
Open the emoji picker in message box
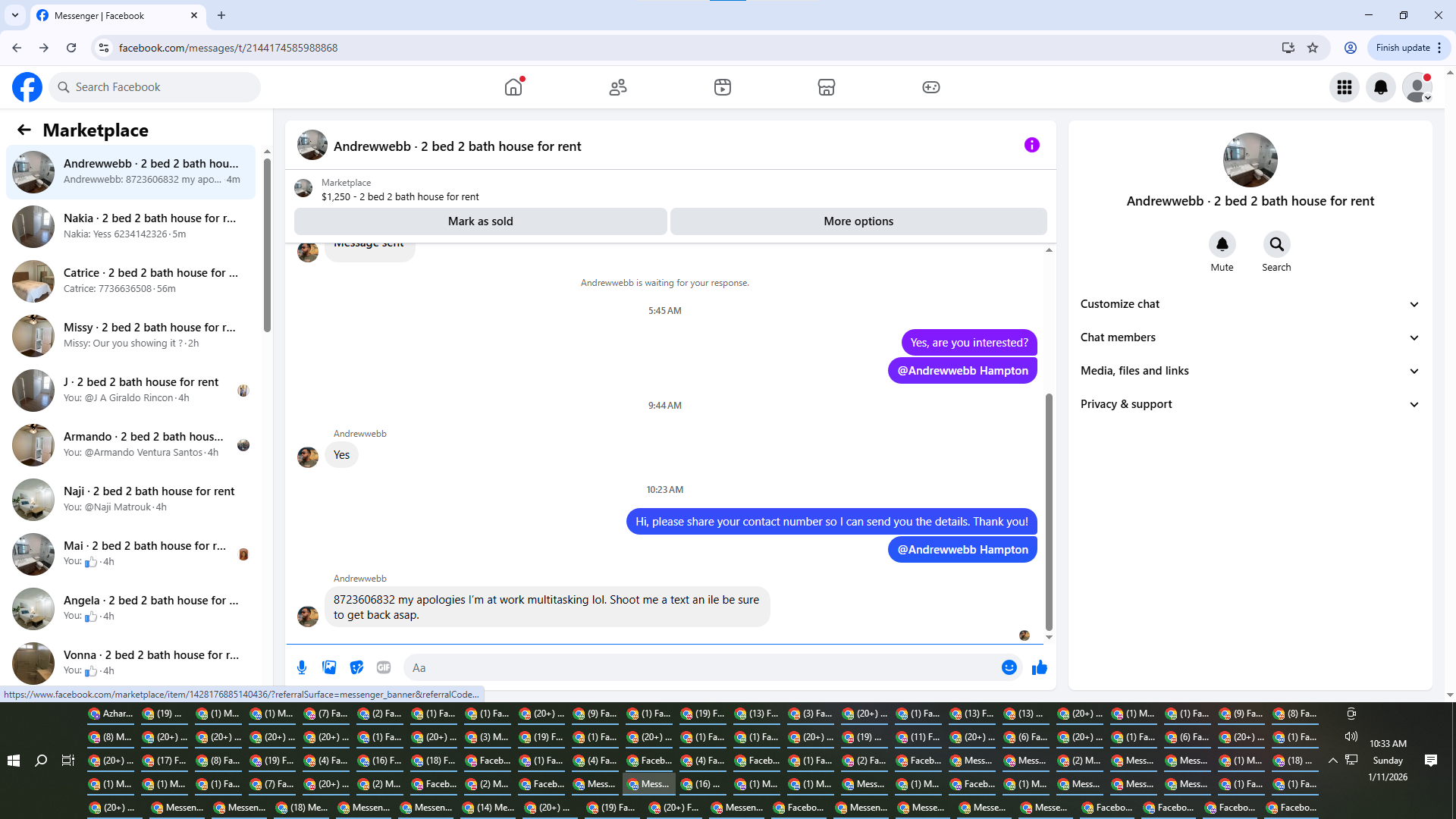(x=1009, y=667)
